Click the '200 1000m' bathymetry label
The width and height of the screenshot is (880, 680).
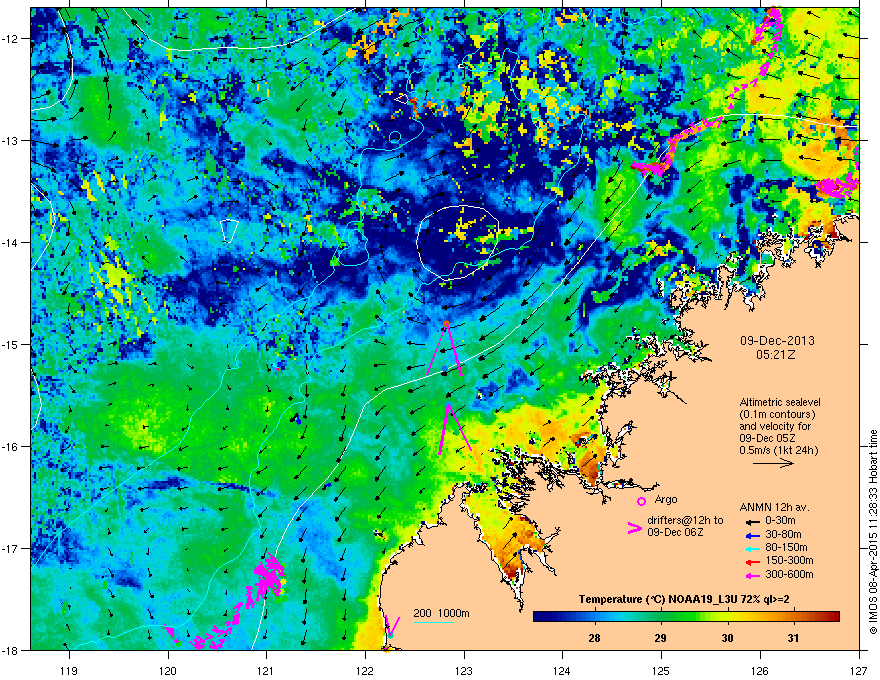pyautogui.click(x=441, y=613)
